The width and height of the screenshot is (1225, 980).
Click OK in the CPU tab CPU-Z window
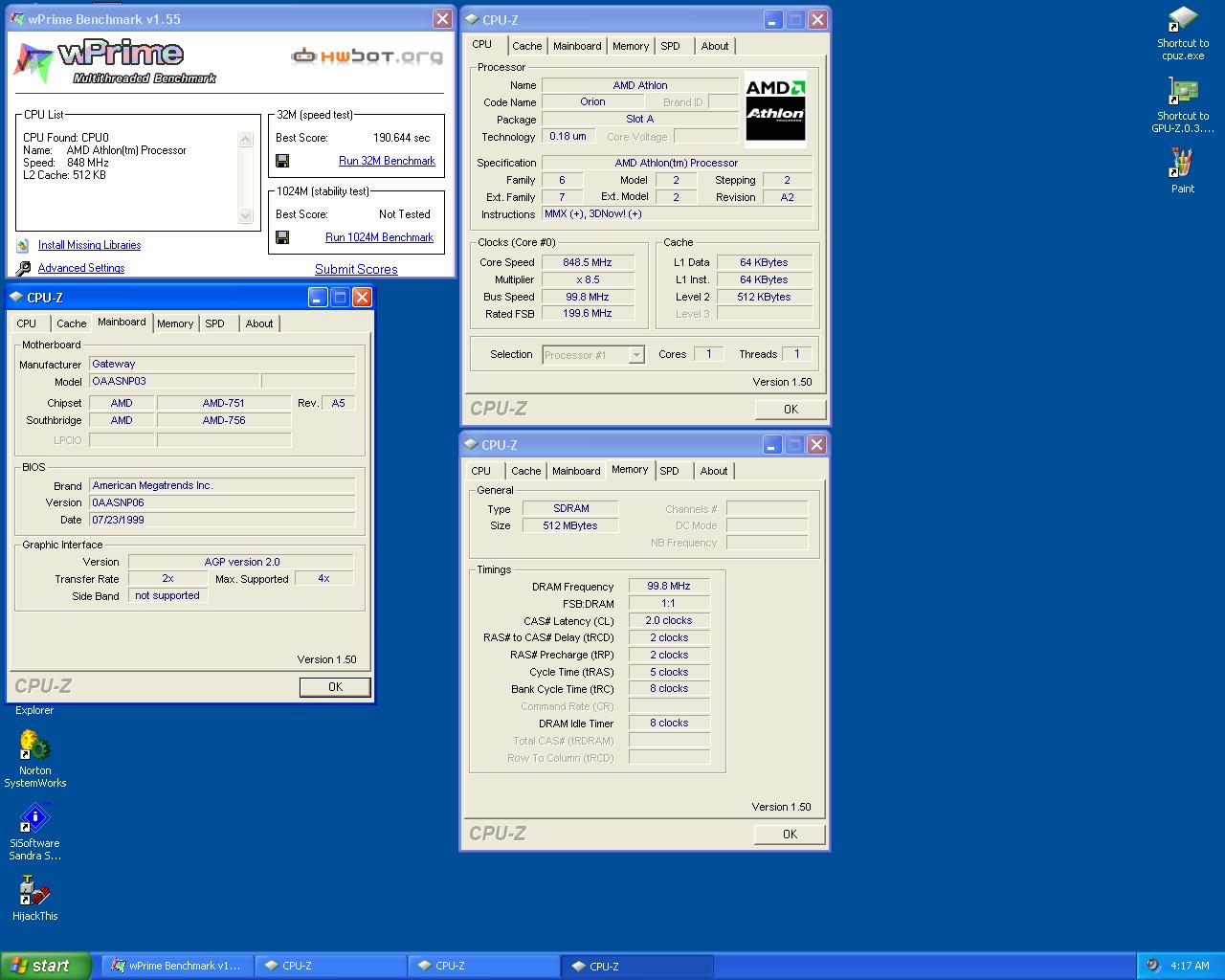tap(791, 409)
